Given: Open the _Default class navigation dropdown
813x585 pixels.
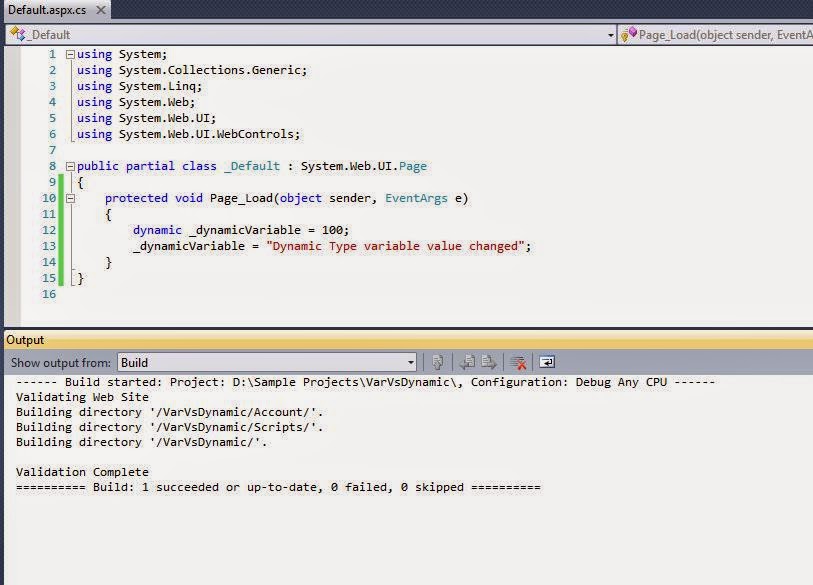Looking at the screenshot, I should pos(611,35).
